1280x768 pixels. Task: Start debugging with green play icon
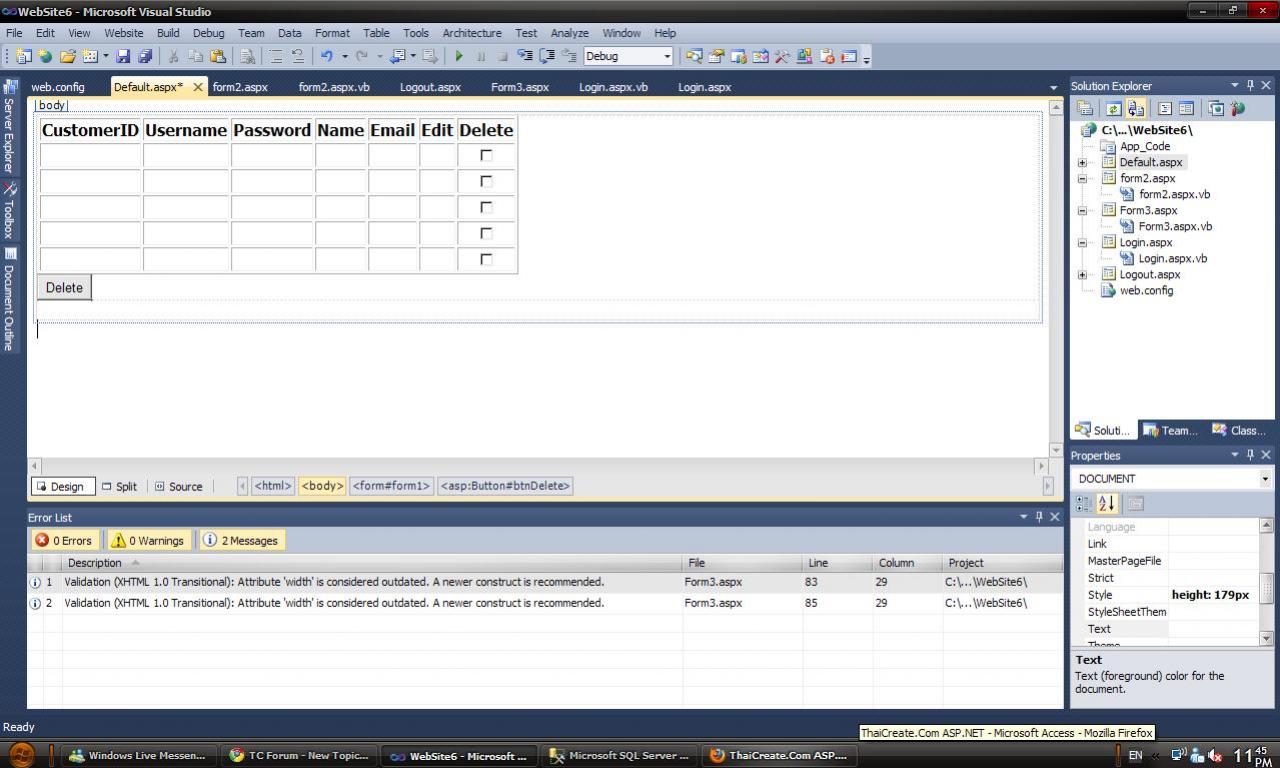click(459, 57)
